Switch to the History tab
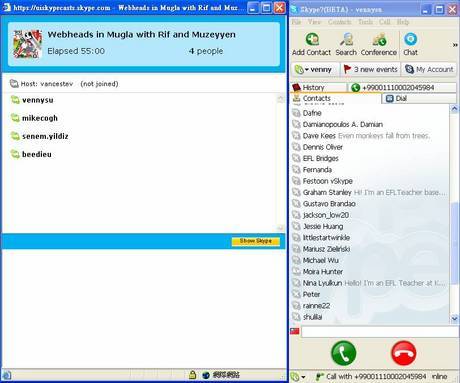This screenshot has height=383, width=460. pyautogui.click(x=318, y=87)
